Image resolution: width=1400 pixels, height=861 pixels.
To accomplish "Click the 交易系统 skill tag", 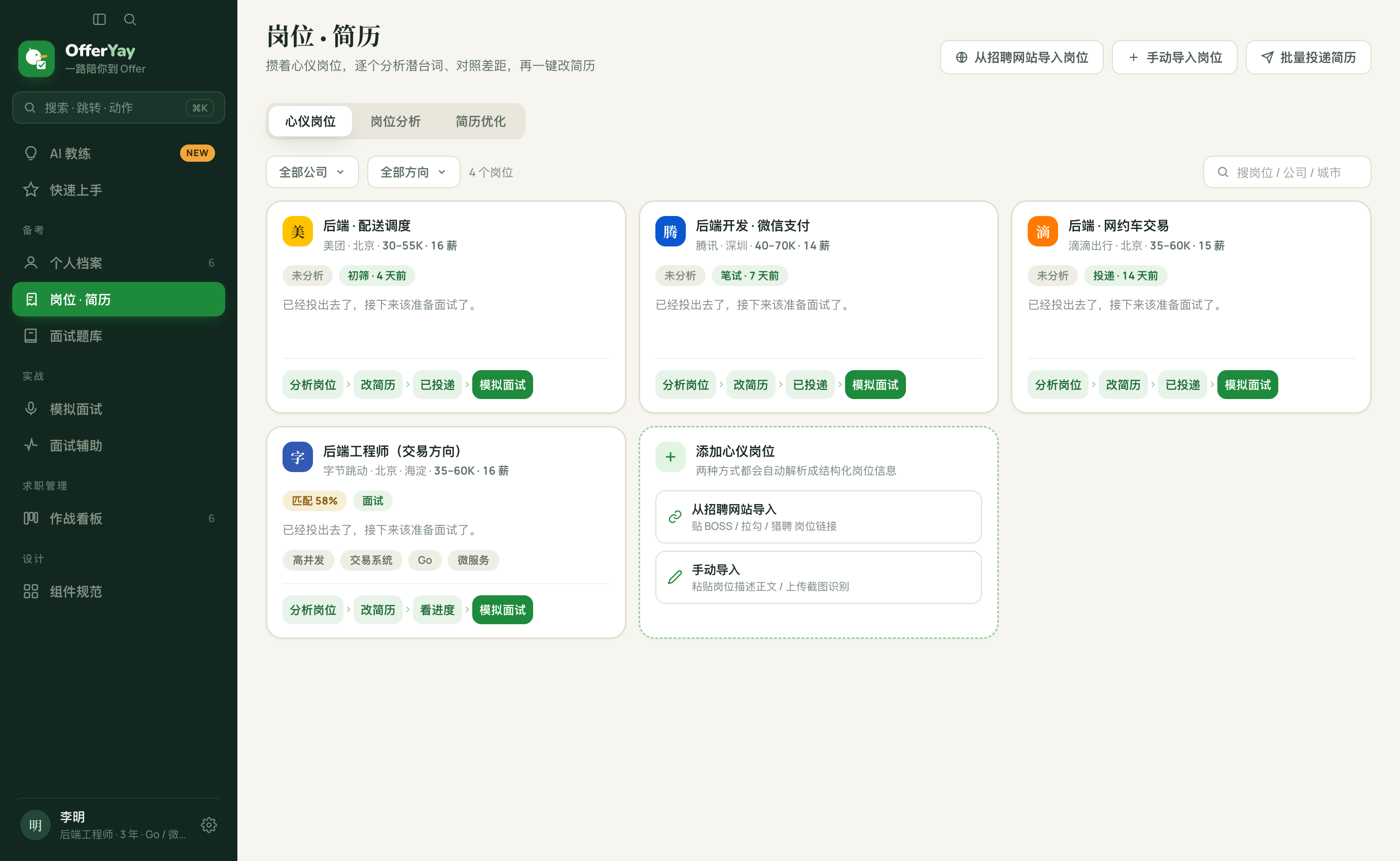I will click(371, 560).
